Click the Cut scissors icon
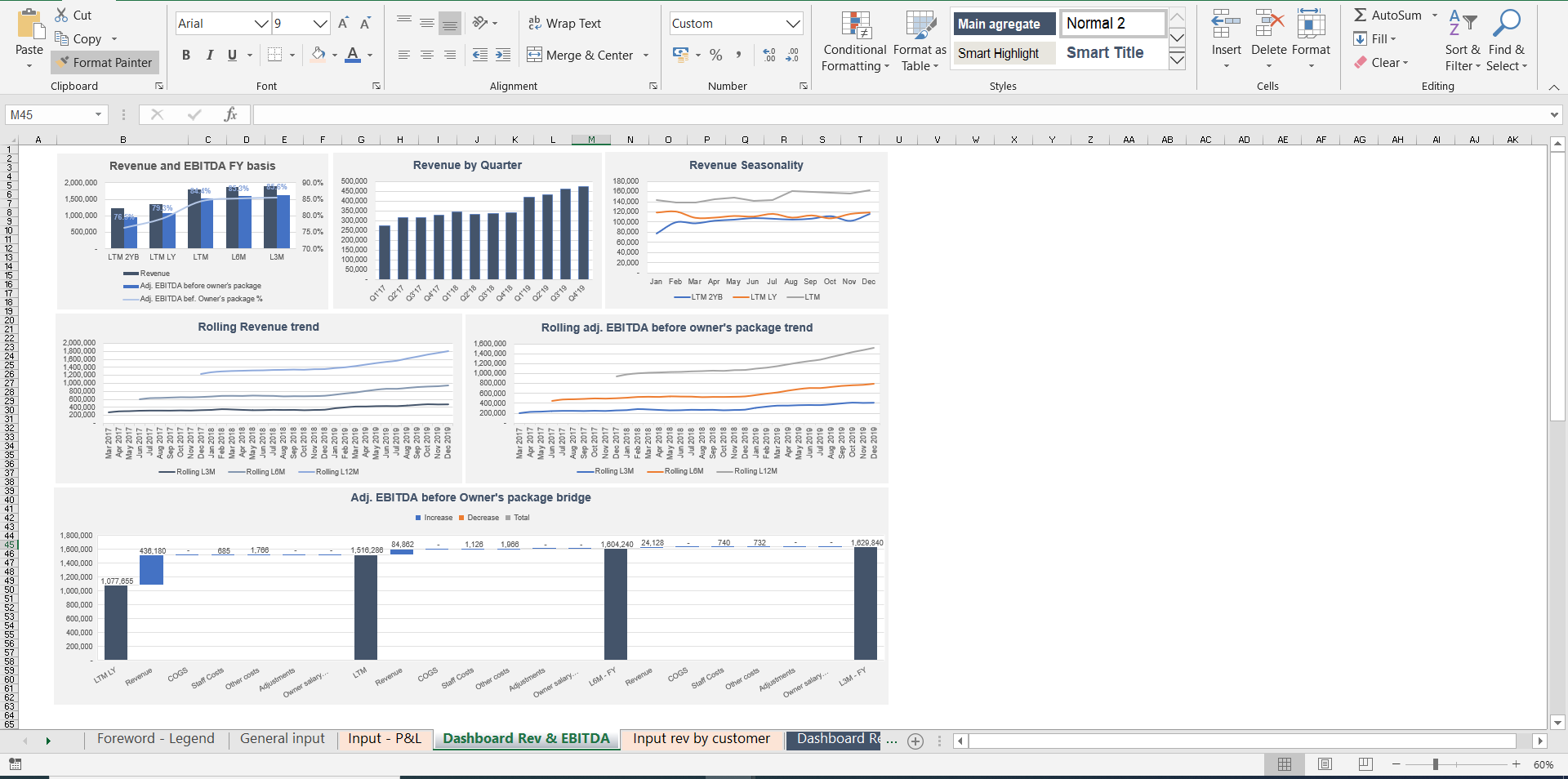This screenshot has height=779, width=1568. [x=62, y=15]
